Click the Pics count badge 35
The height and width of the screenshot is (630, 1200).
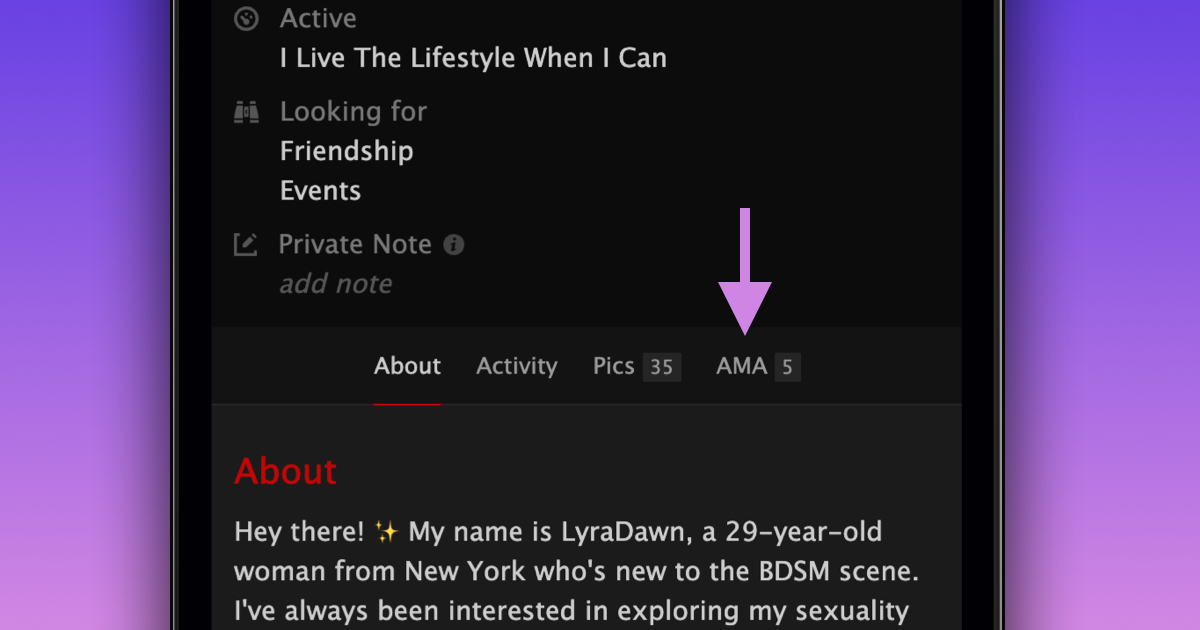pyautogui.click(x=661, y=367)
